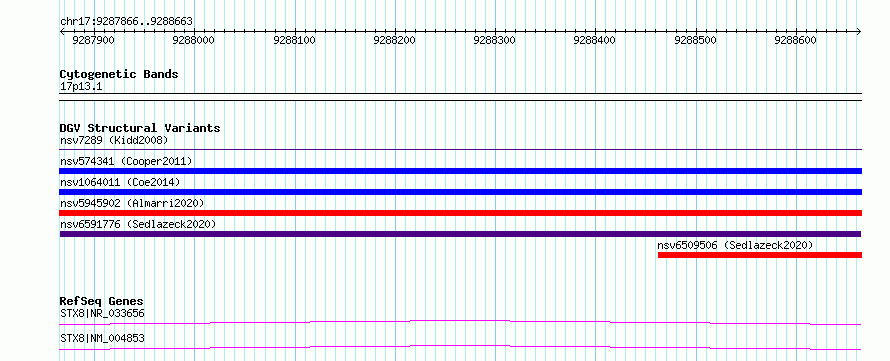
Task: Open variant nsv7289 (Kidd2008) label
Action: coord(114,140)
